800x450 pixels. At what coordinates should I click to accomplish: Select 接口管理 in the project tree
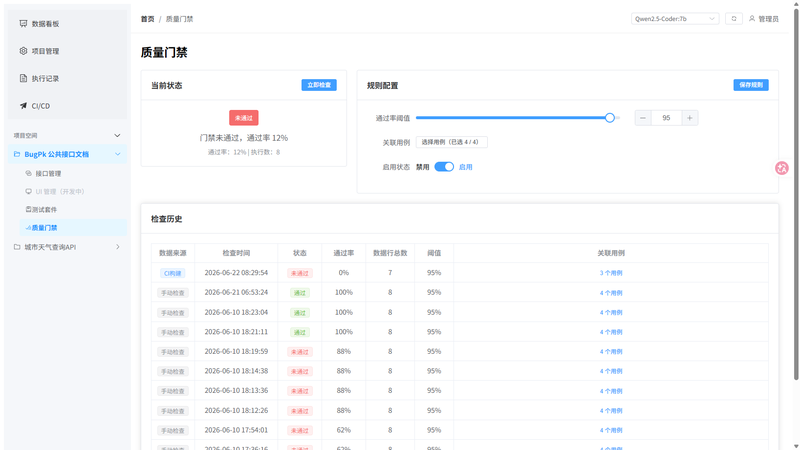point(73,173)
